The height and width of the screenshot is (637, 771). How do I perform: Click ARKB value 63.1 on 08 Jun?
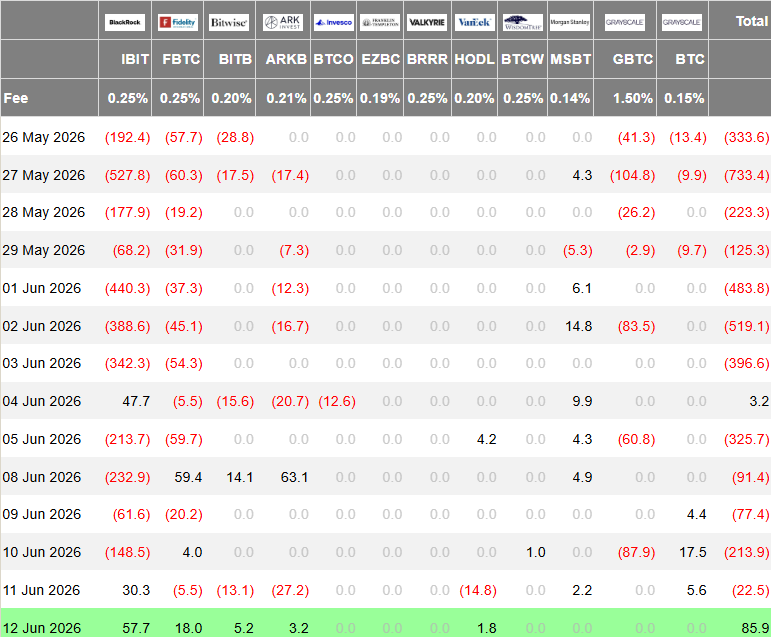[x=295, y=477]
